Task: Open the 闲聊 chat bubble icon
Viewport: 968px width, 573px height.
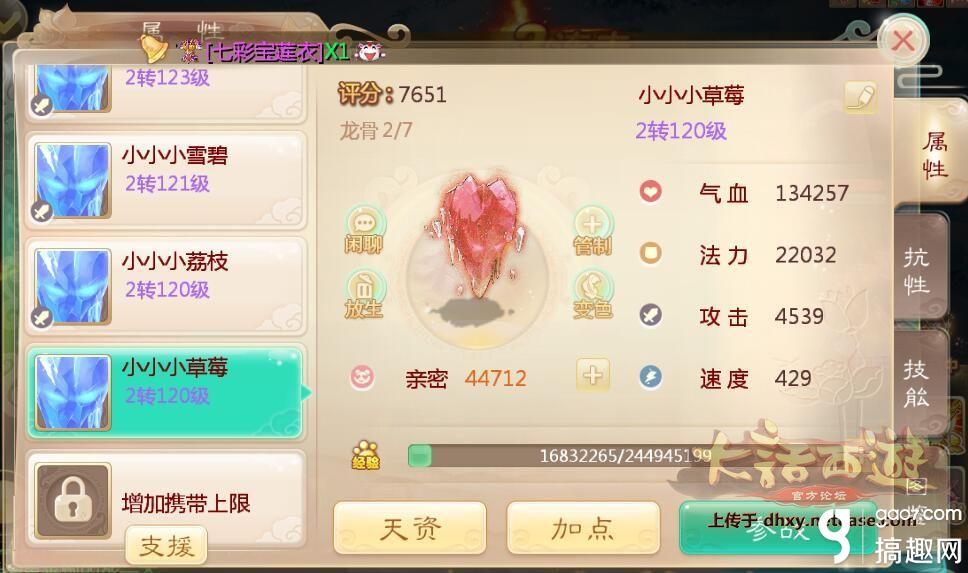Action: click(364, 230)
